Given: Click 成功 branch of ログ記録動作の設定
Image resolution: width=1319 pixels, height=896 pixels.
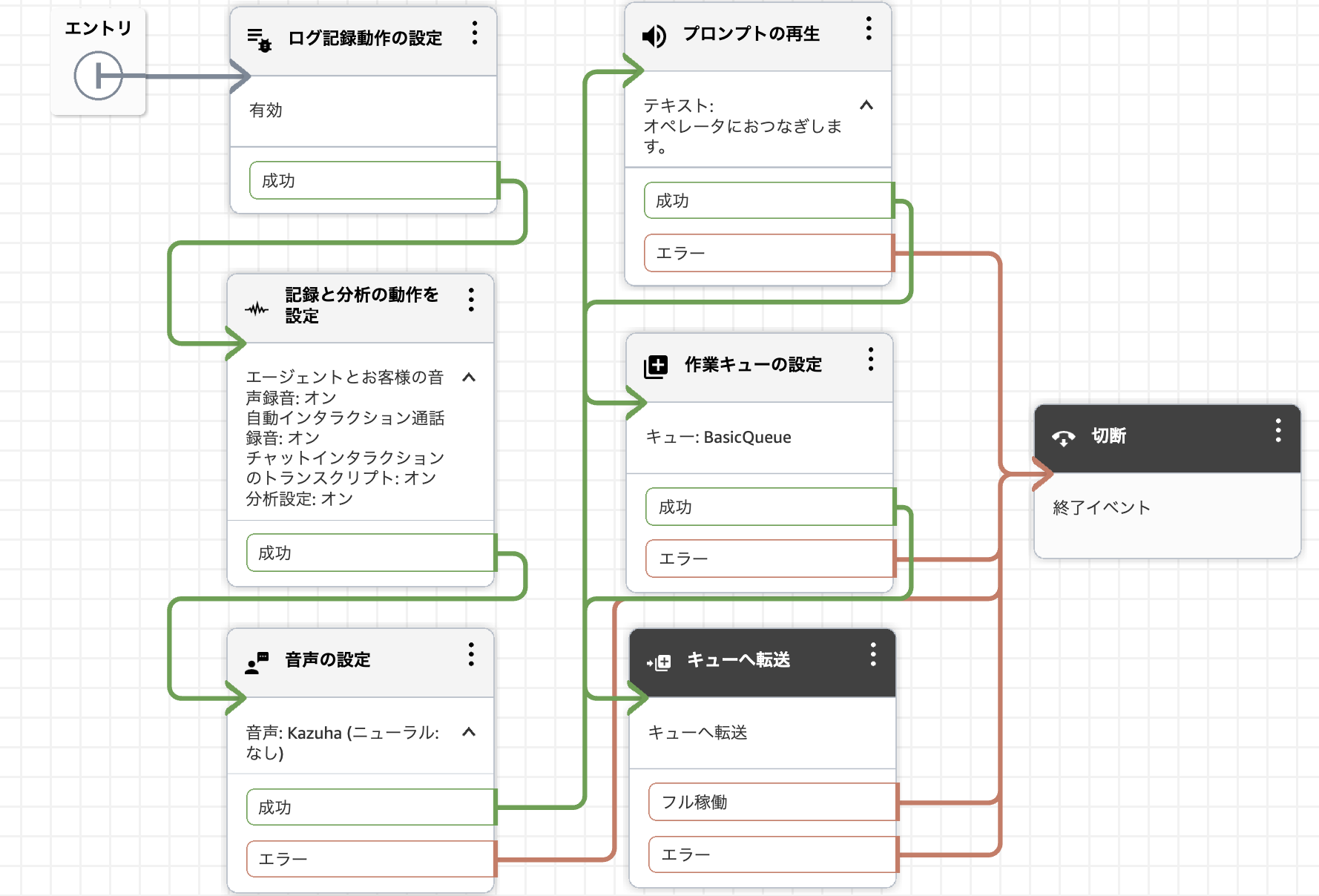Looking at the screenshot, I should (373, 180).
